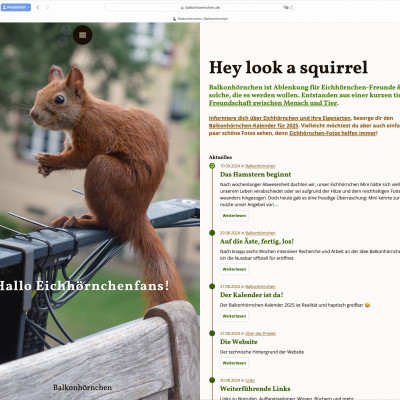Open the Balkonhörnchen-Kalender für 2025 link
Viewport: 400px width, 400px height.
(x=253, y=126)
